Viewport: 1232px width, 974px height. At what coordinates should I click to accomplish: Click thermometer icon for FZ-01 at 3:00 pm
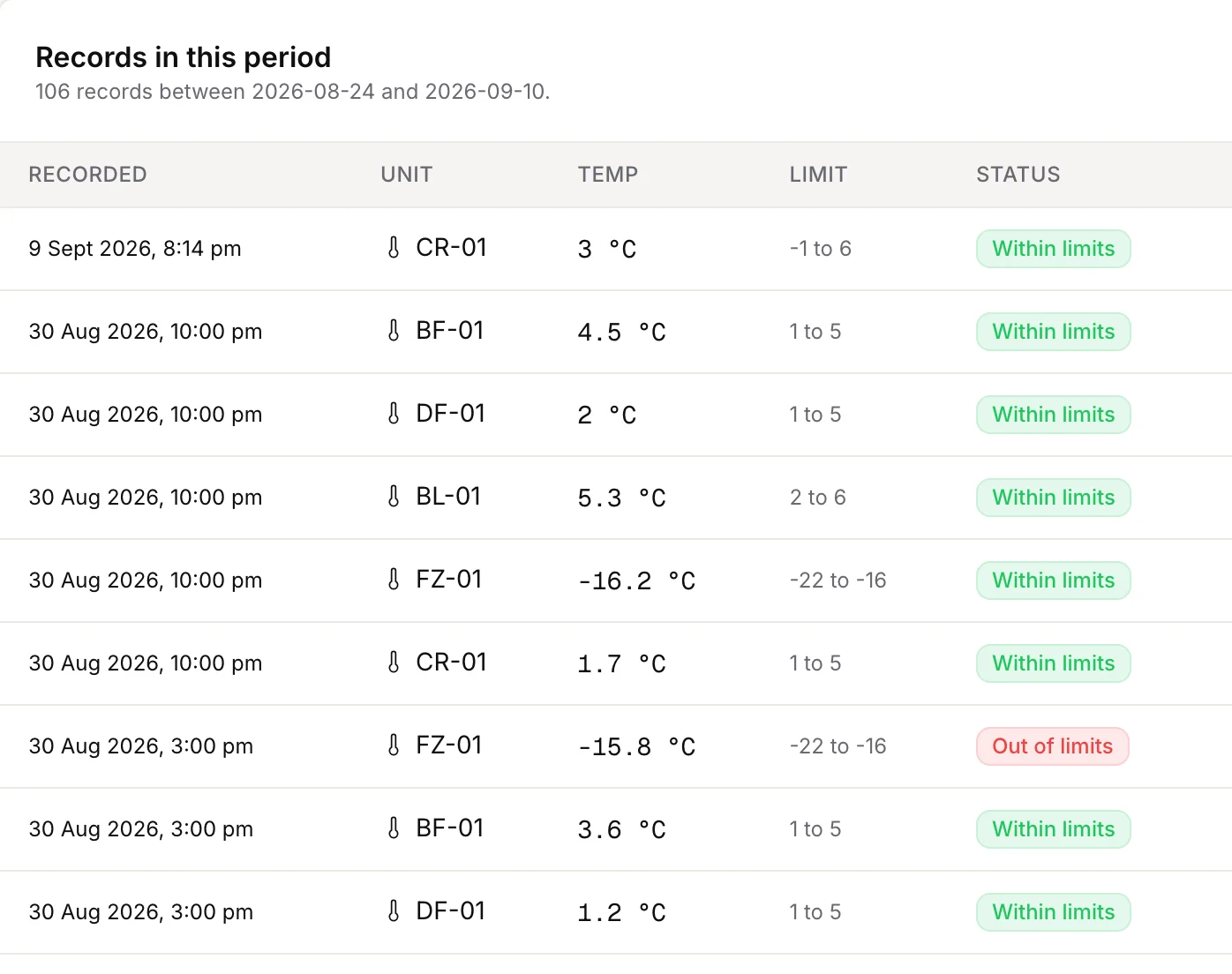point(394,745)
